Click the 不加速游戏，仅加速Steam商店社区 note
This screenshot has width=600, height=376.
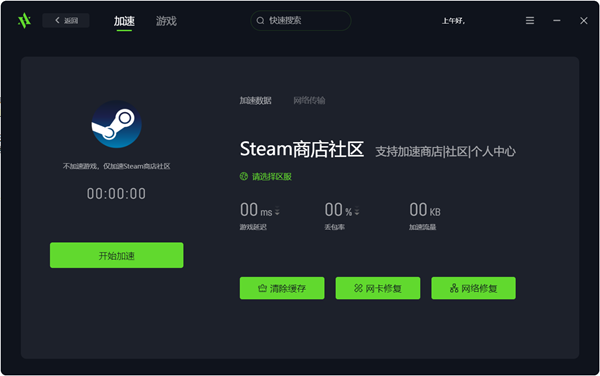point(116,166)
